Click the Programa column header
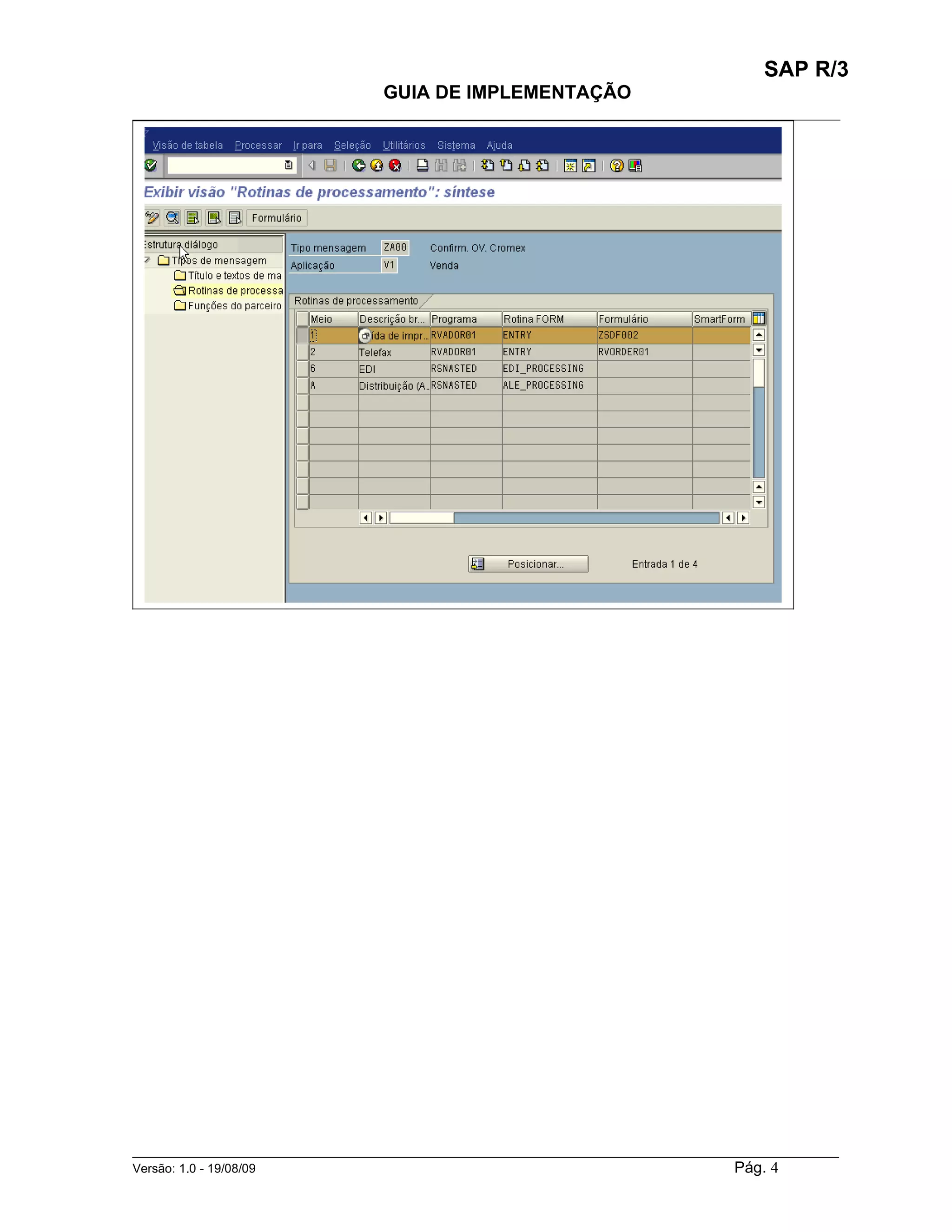 pos(466,319)
